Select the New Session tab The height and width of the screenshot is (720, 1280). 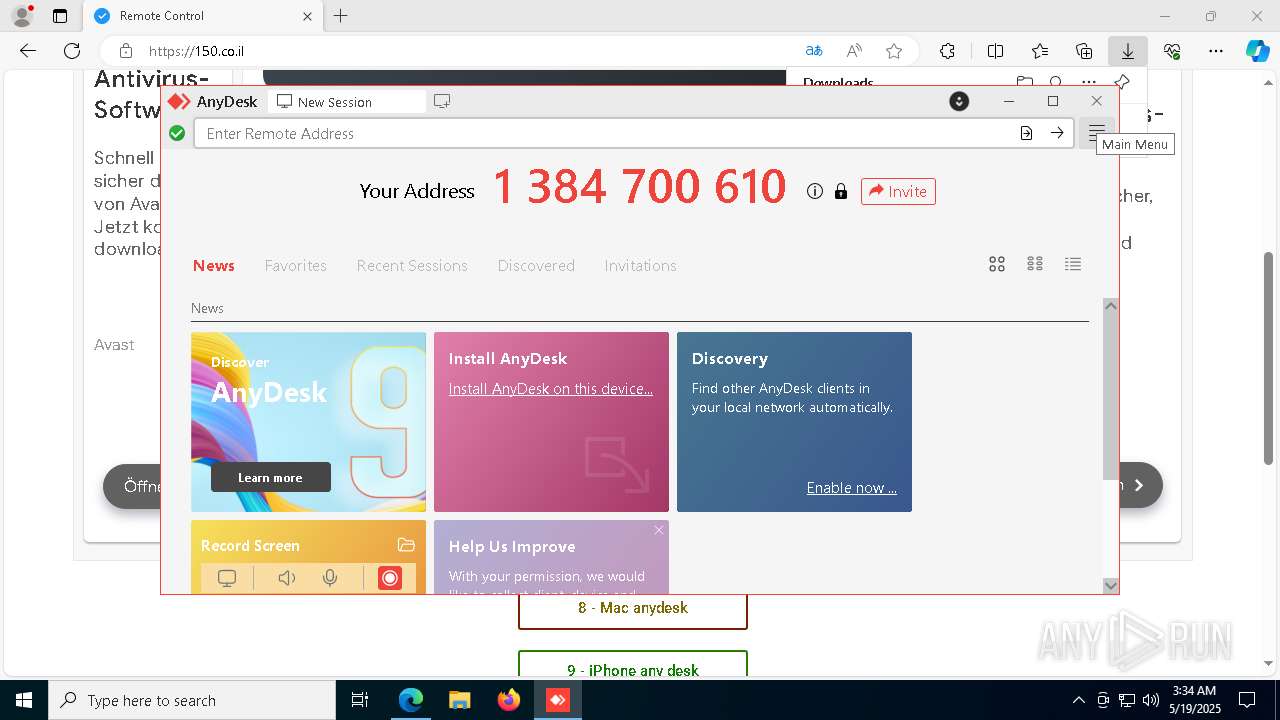pos(346,101)
